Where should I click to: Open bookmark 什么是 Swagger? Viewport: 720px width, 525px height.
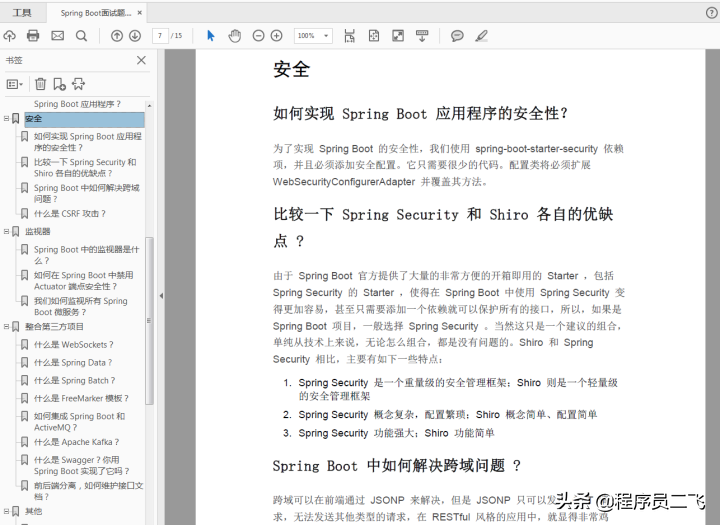(82, 465)
